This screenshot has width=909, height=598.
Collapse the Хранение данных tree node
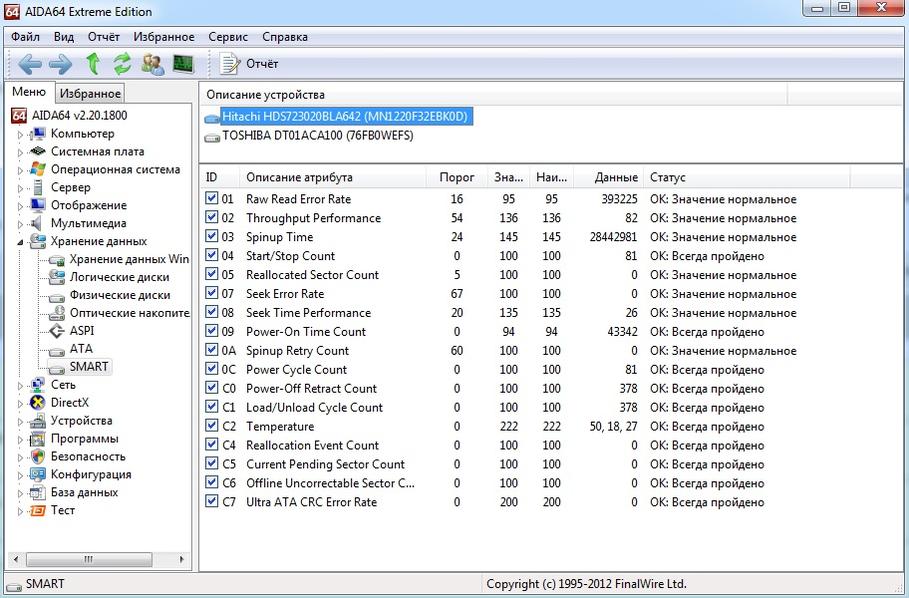pos(20,242)
